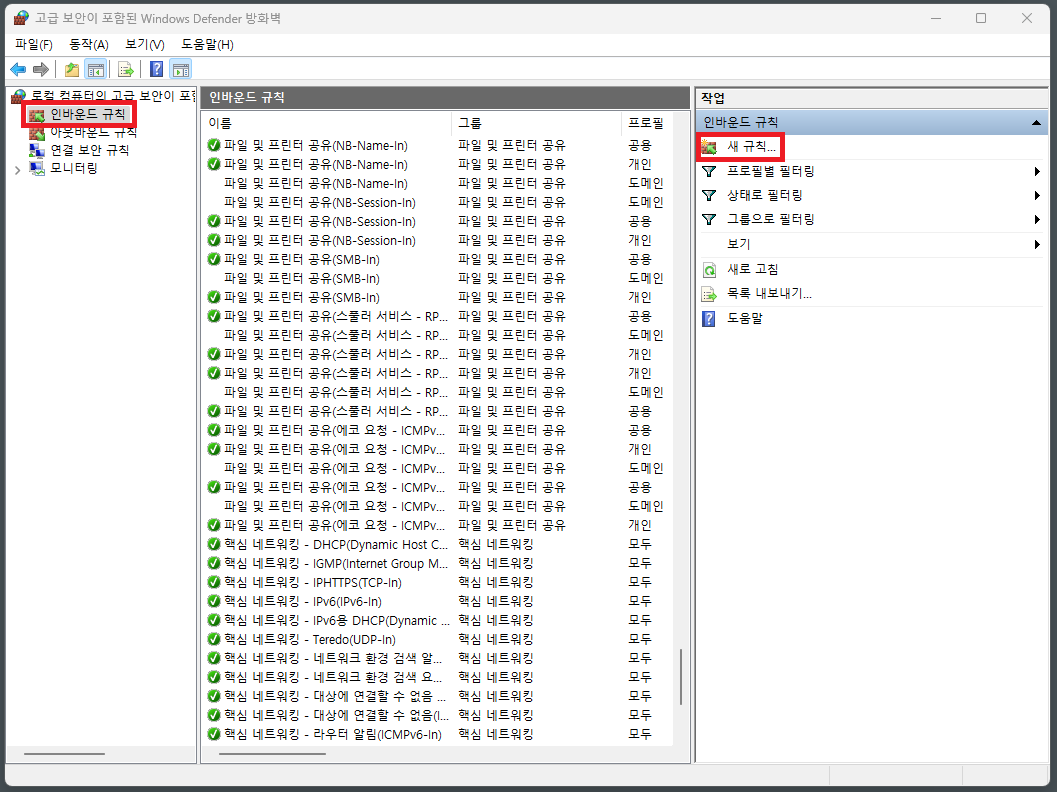Click the 새로 고침 refresh icon
The width and height of the screenshot is (1057, 792).
point(709,270)
